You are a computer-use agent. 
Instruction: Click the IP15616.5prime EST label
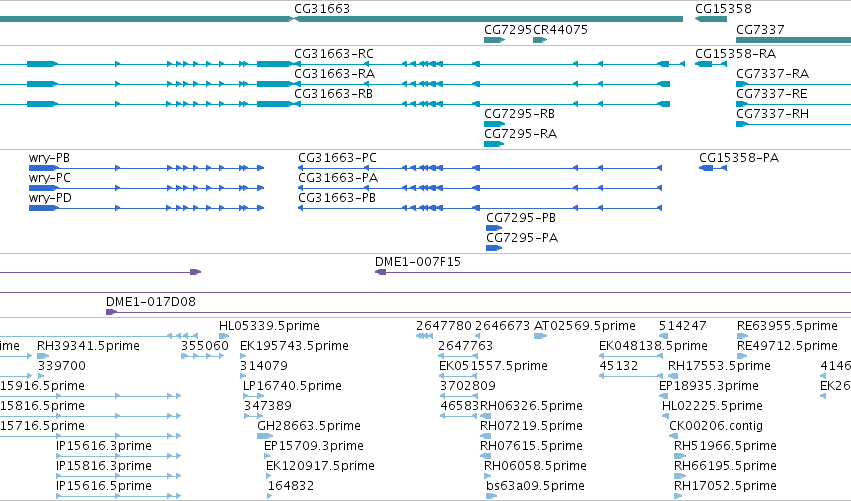[104, 486]
